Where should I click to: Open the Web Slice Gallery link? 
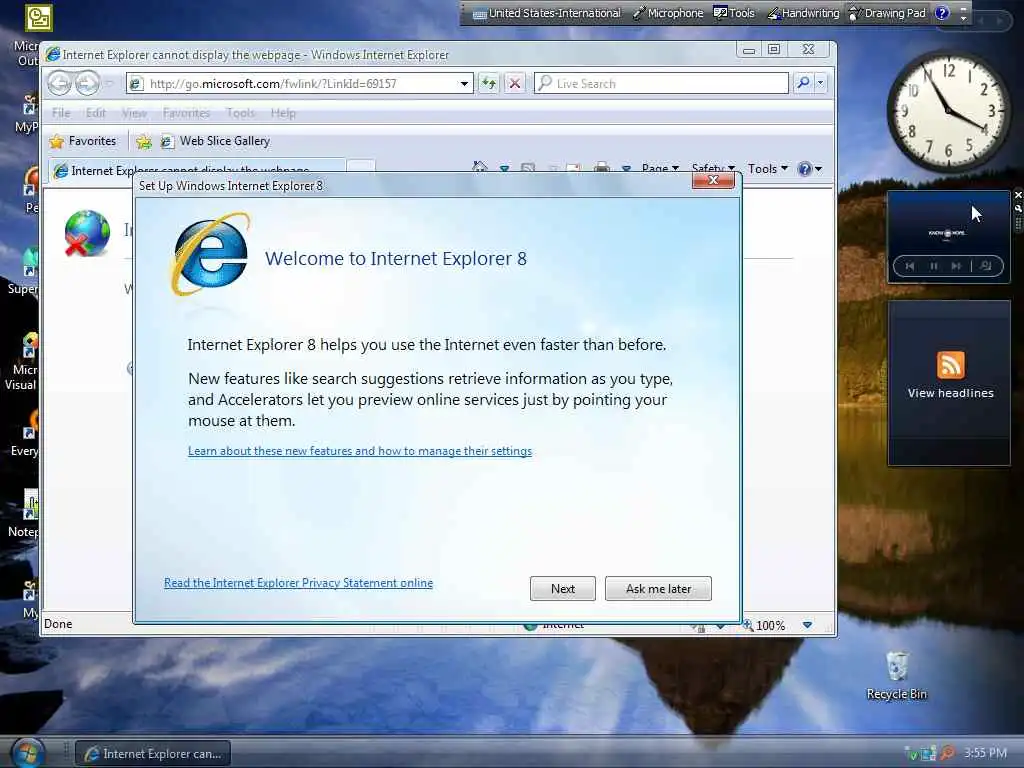[x=215, y=141]
